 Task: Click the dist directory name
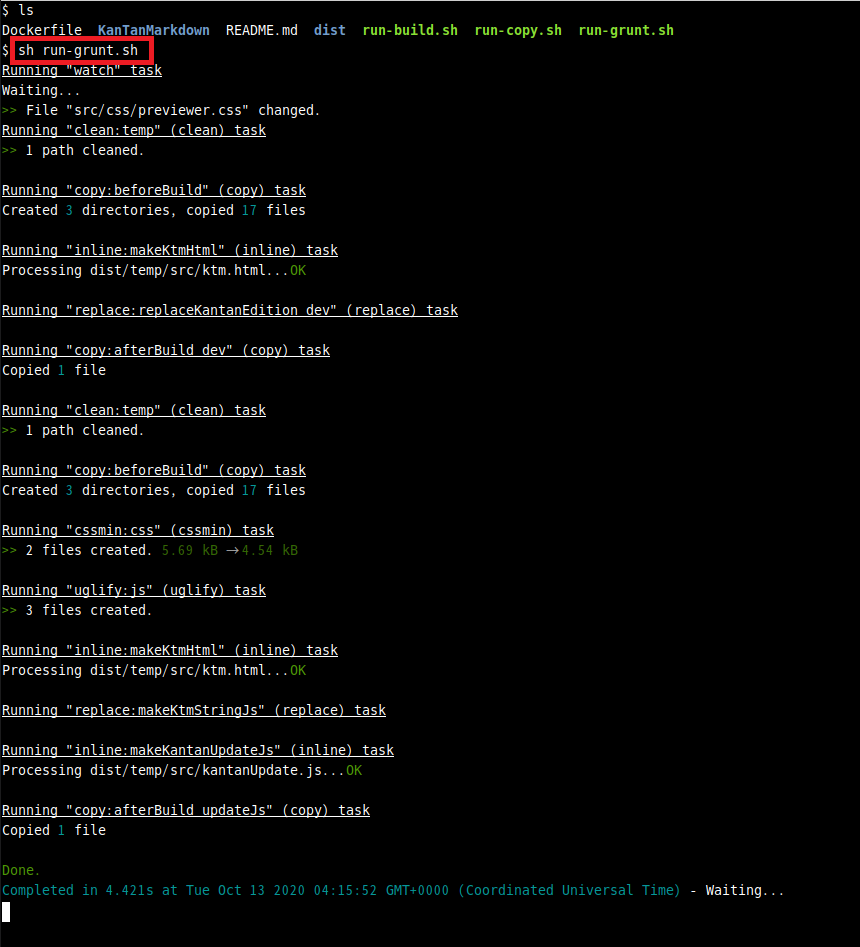[x=330, y=30]
